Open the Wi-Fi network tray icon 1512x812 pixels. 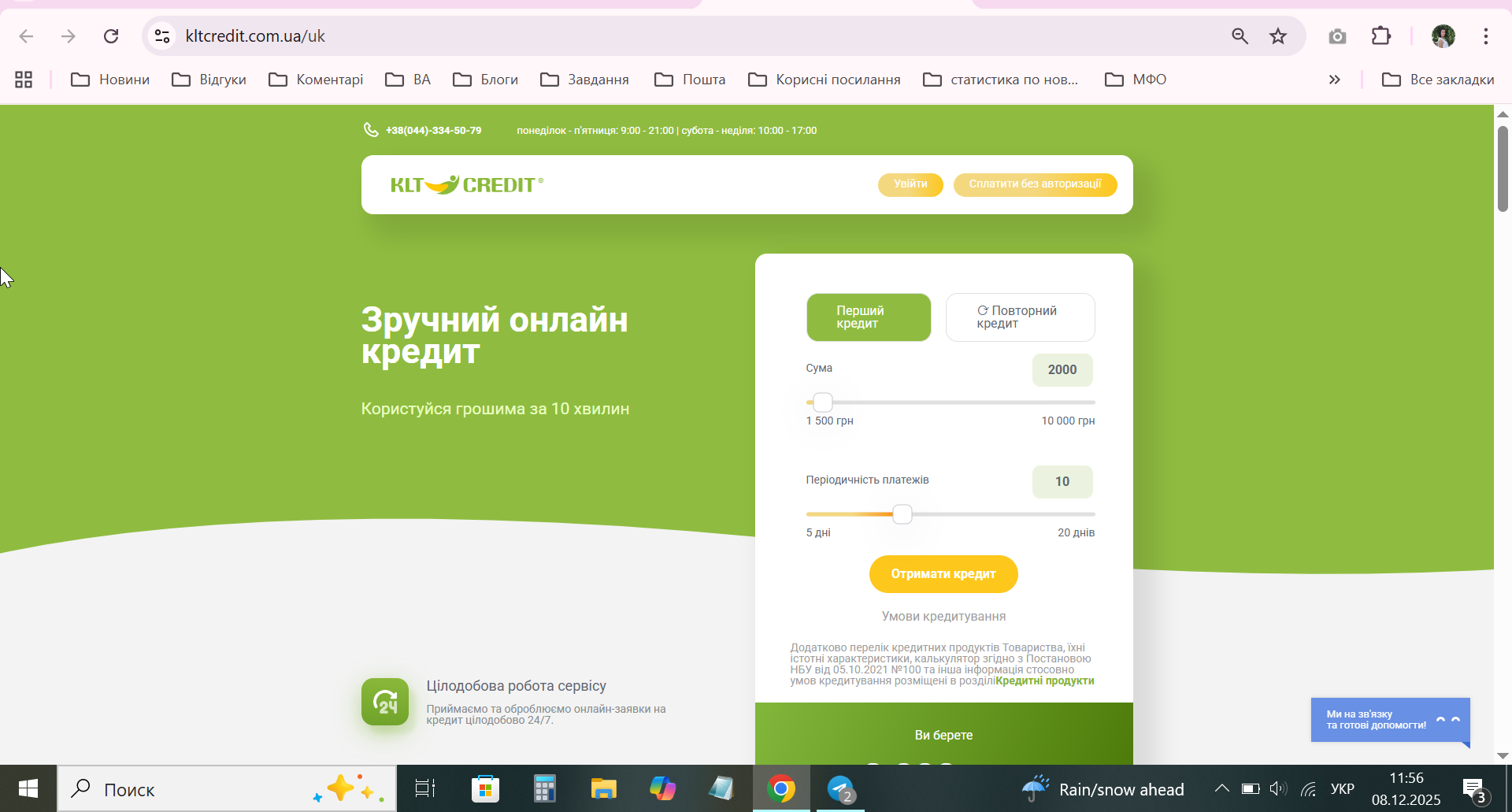point(1308,788)
